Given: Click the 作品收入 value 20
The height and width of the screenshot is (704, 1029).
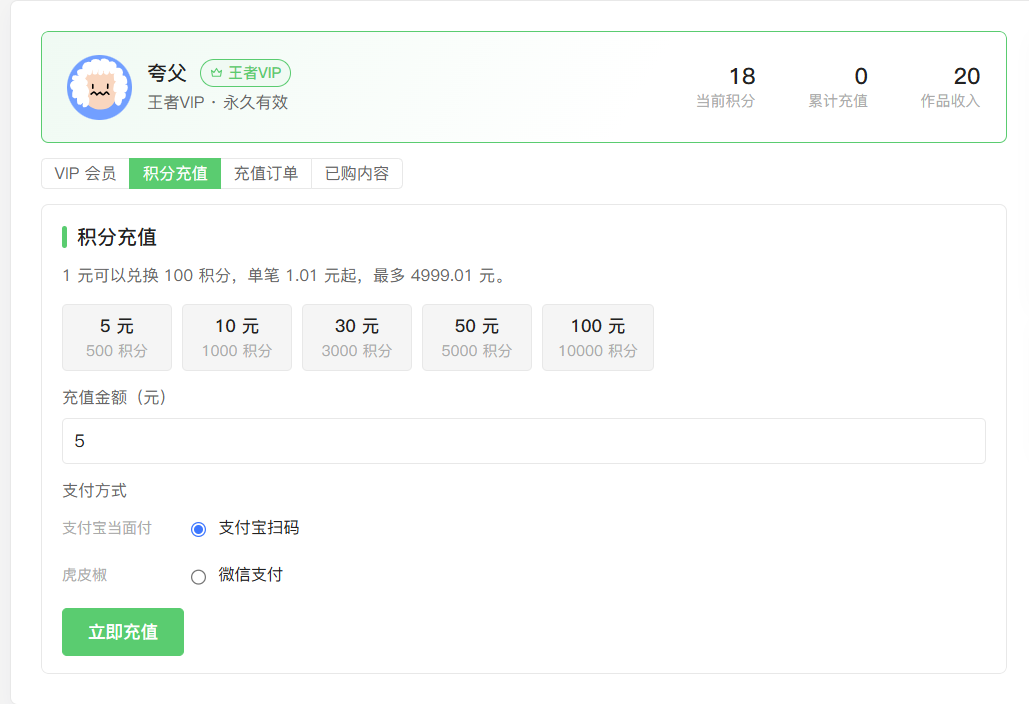Looking at the screenshot, I should 967,76.
